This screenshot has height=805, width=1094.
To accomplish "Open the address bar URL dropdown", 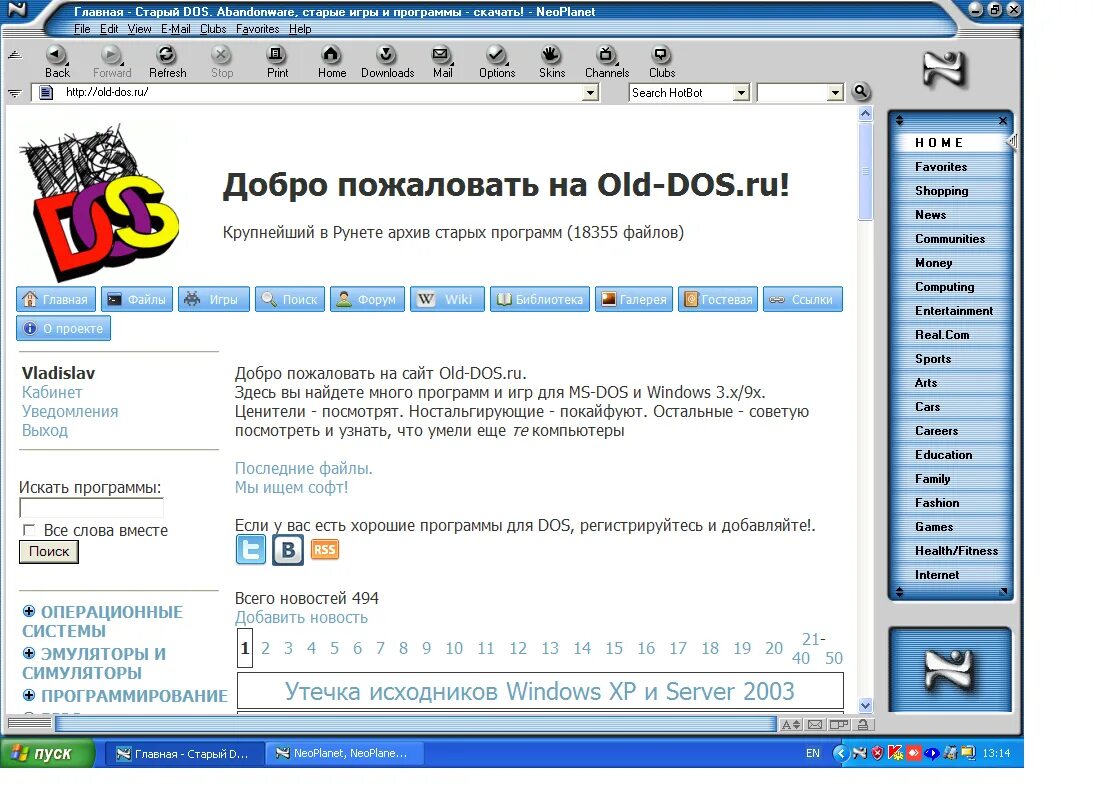I will tap(590, 92).
